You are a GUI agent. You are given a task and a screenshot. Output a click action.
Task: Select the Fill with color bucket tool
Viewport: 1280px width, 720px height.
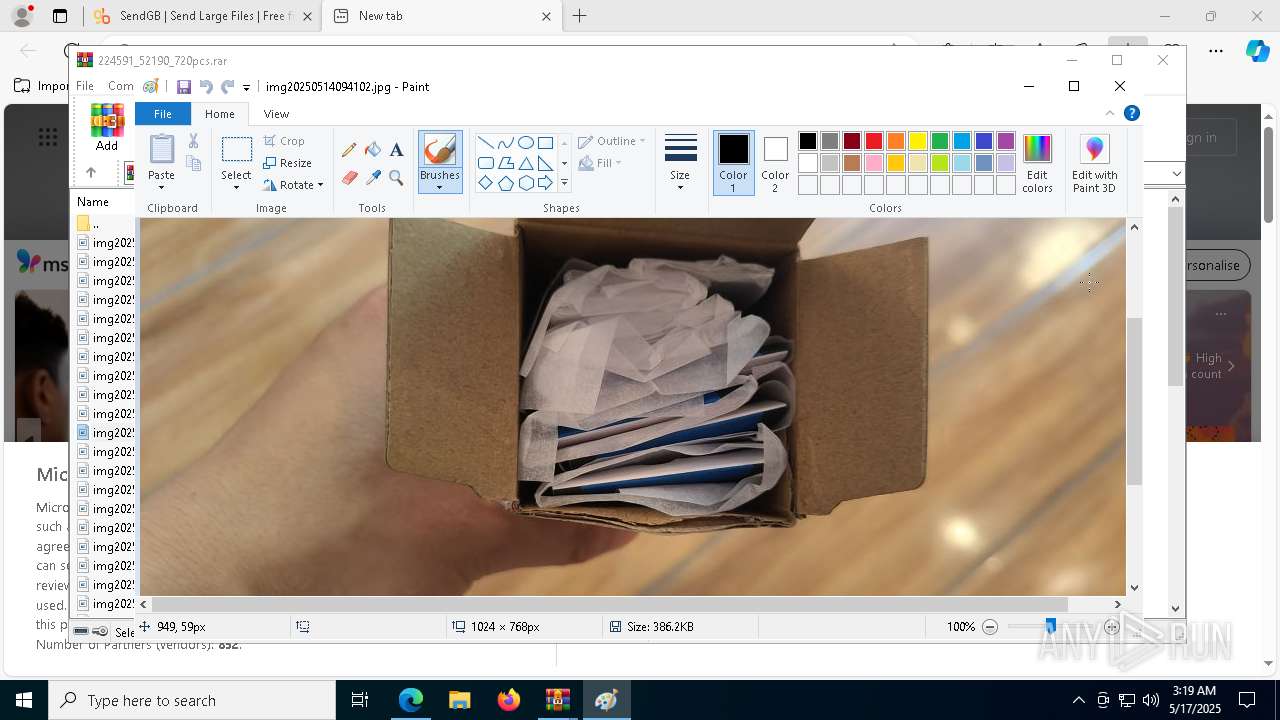(373, 150)
